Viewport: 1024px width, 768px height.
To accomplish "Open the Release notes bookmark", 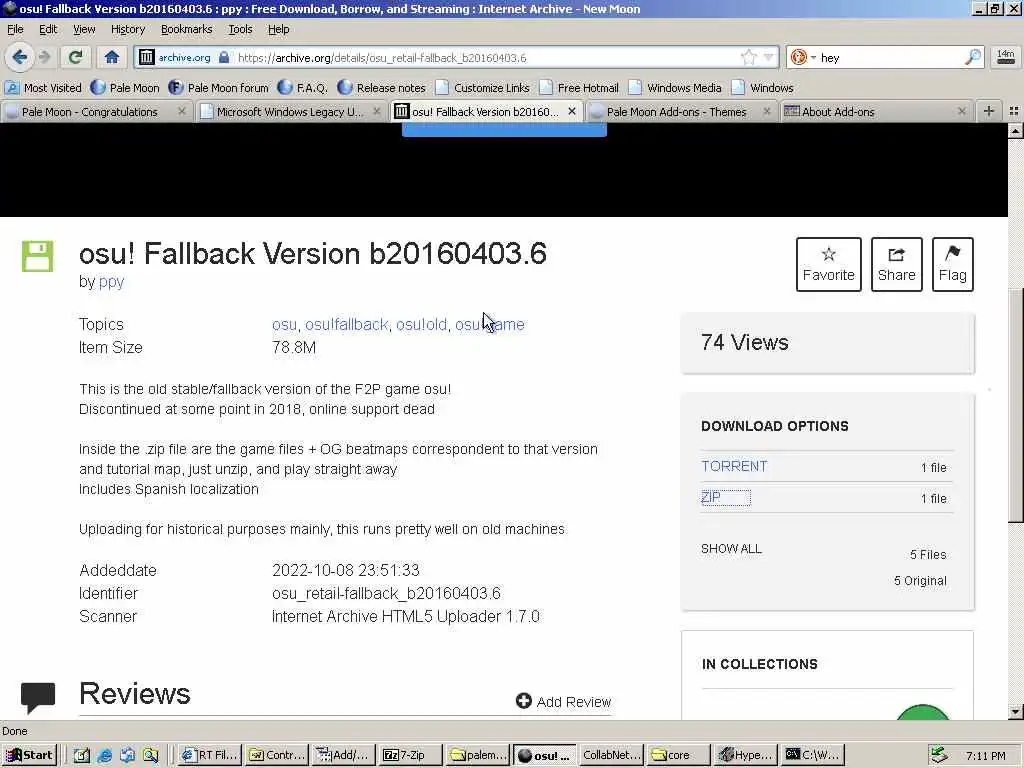I will [x=382, y=88].
